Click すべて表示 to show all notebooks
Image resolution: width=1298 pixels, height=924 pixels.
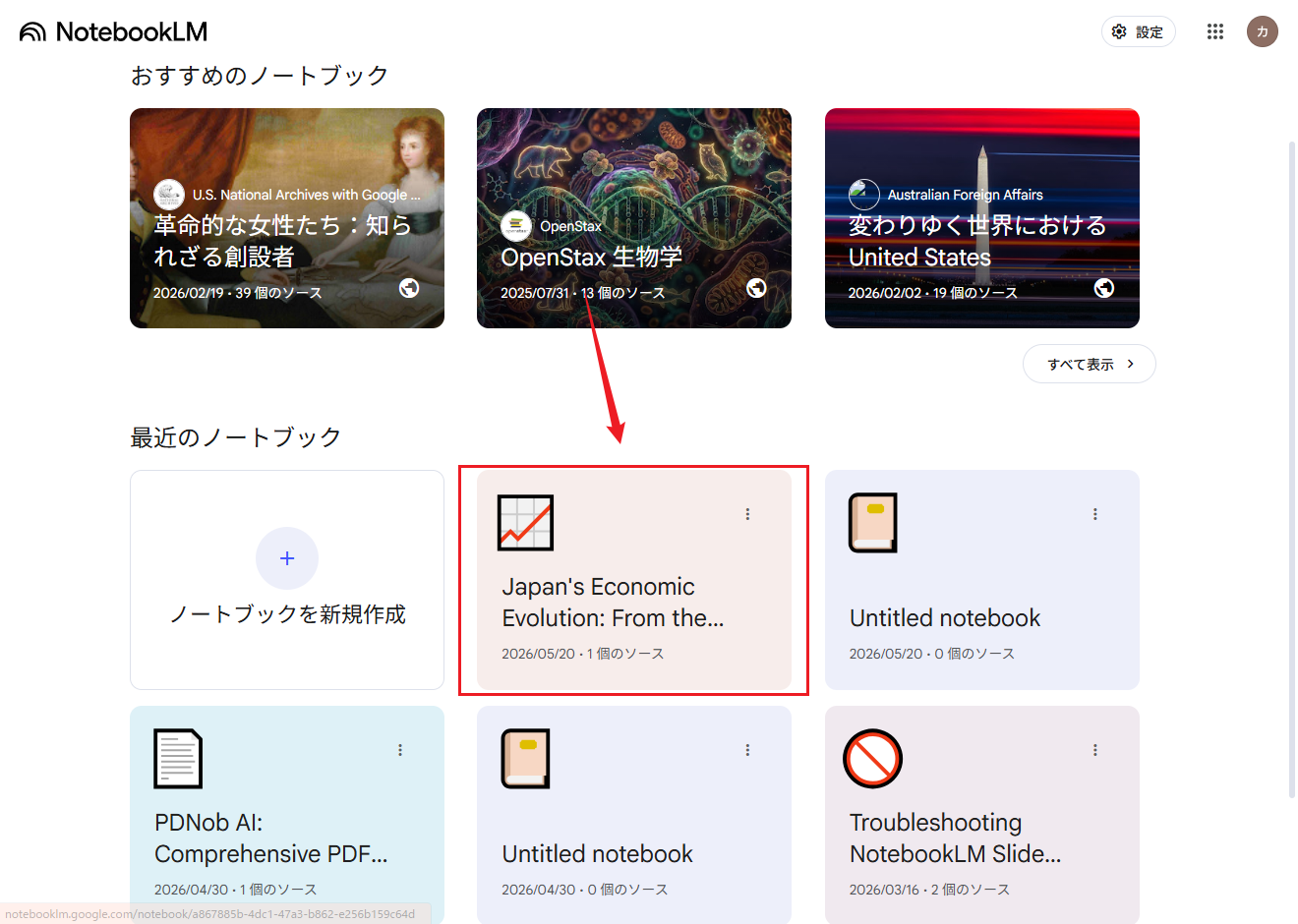coord(1090,364)
